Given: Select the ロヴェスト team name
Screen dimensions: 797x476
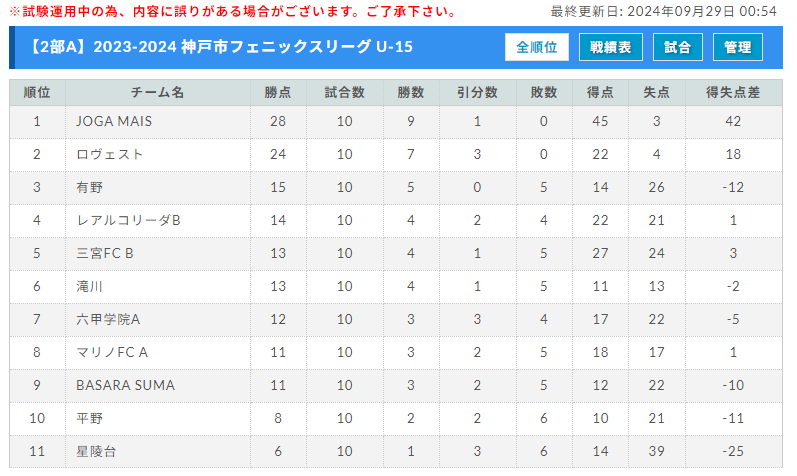Looking at the screenshot, I should pyautogui.click(x=110, y=155).
